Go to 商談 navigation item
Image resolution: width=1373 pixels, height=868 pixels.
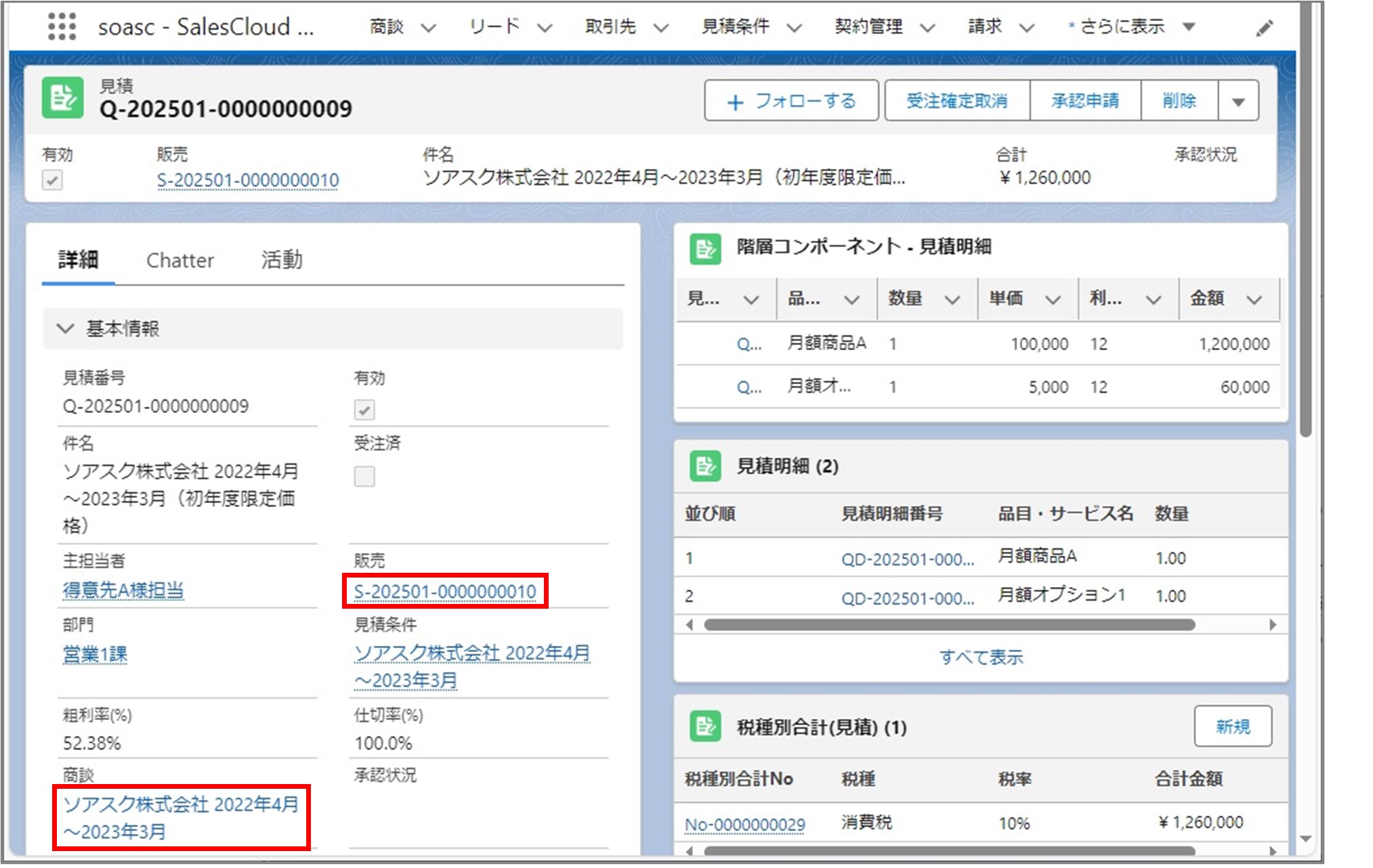(x=387, y=26)
